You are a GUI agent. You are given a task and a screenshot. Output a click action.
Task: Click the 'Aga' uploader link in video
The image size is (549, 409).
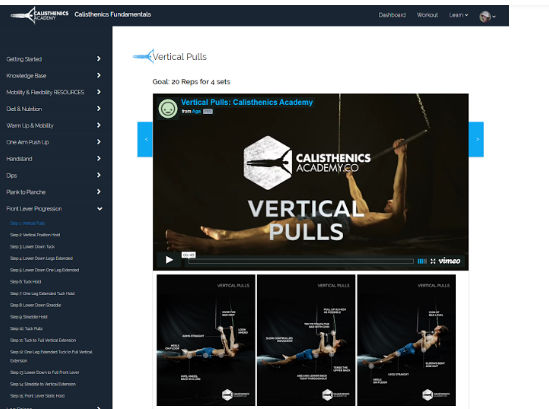coord(196,111)
